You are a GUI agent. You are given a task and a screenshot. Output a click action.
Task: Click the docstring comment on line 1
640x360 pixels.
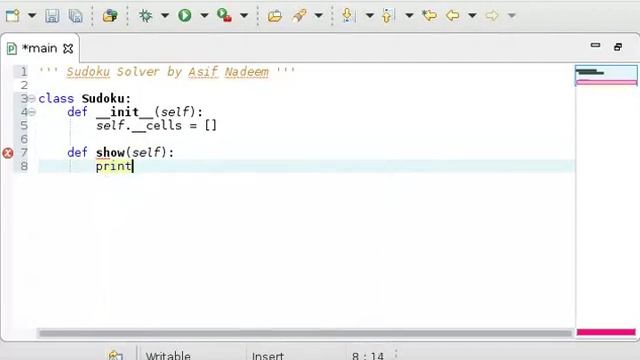click(x=167, y=72)
